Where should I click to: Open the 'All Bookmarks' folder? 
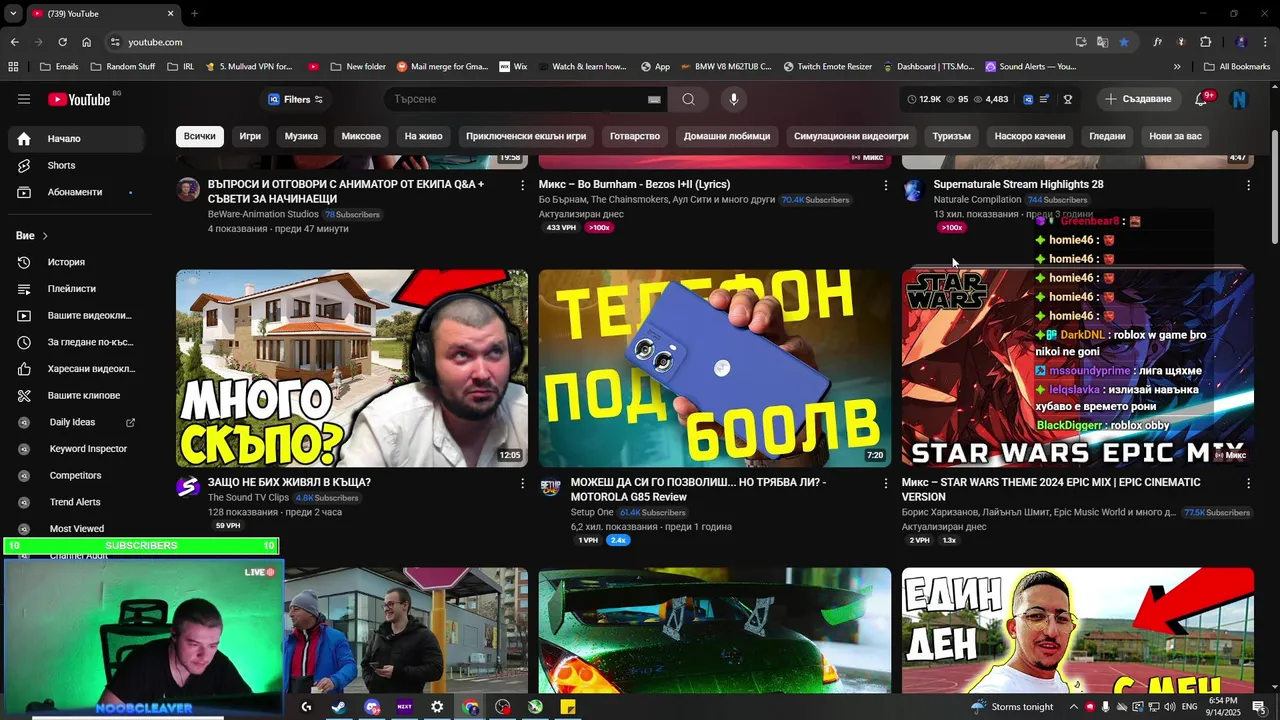tap(1236, 67)
